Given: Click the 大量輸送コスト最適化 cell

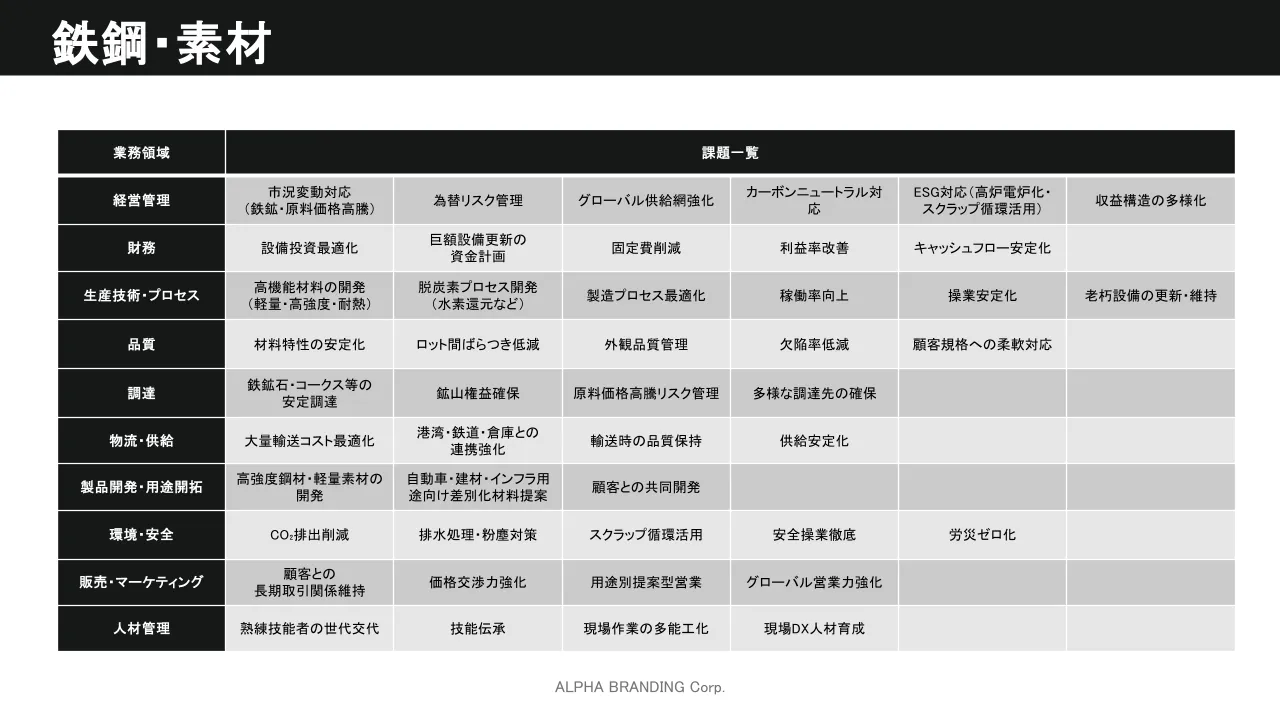Looking at the screenshot, I should tap(309, 440).
